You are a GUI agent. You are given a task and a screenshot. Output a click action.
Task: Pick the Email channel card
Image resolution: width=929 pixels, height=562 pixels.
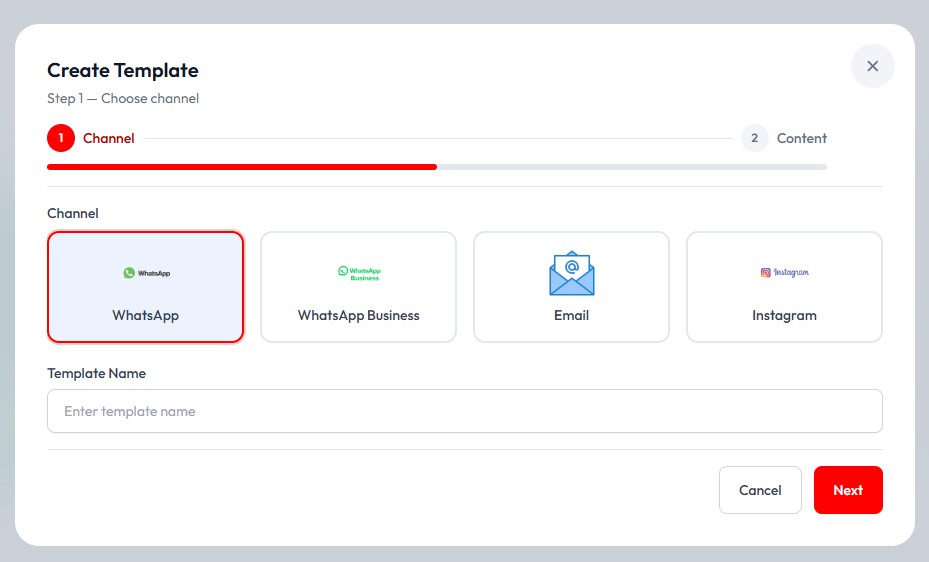point(571,287)
